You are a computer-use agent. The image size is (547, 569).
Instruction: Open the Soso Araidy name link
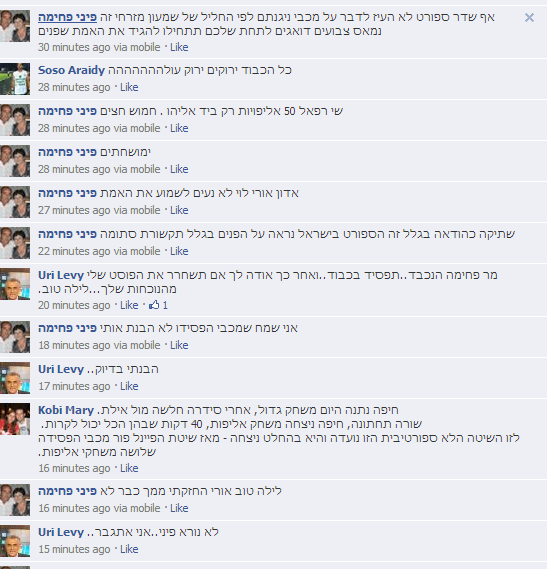(72, 70)
